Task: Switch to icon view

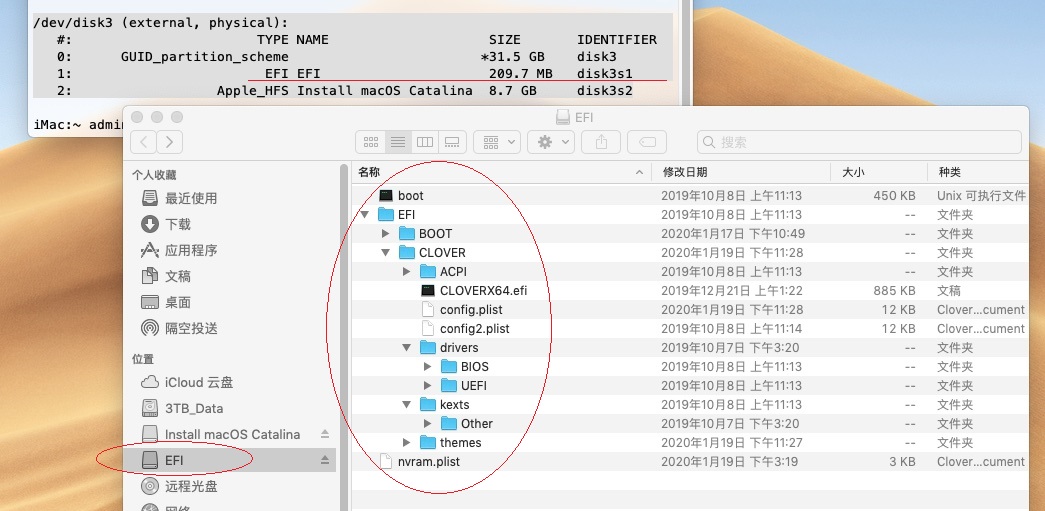Action: [371, 142]
